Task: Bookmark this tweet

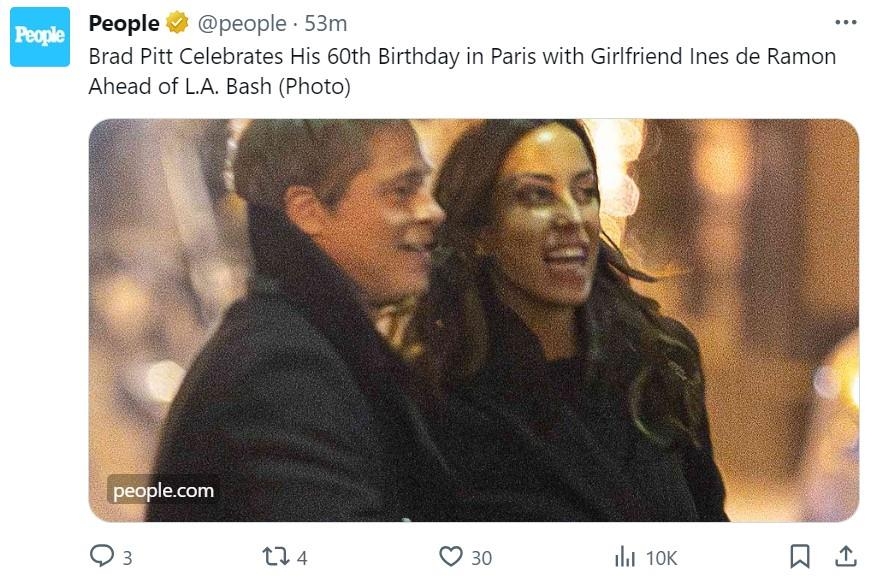Action: (800, 556)
